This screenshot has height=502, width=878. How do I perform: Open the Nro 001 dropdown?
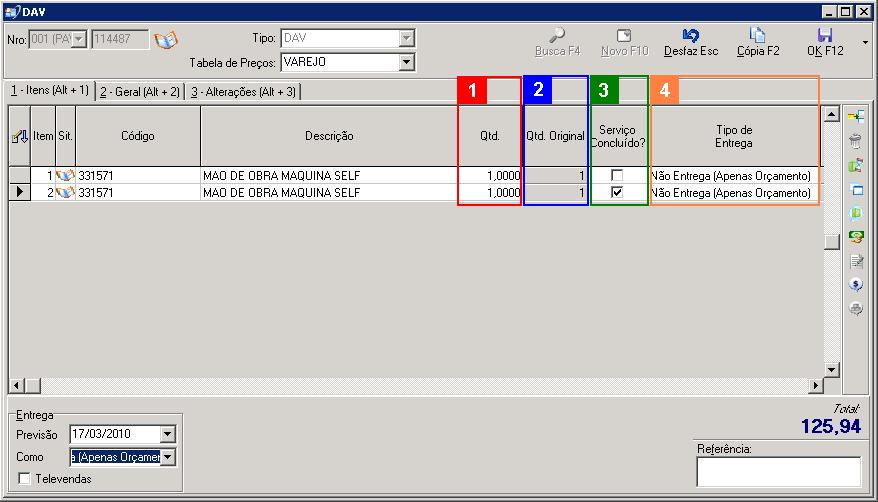tap(79, 39)
